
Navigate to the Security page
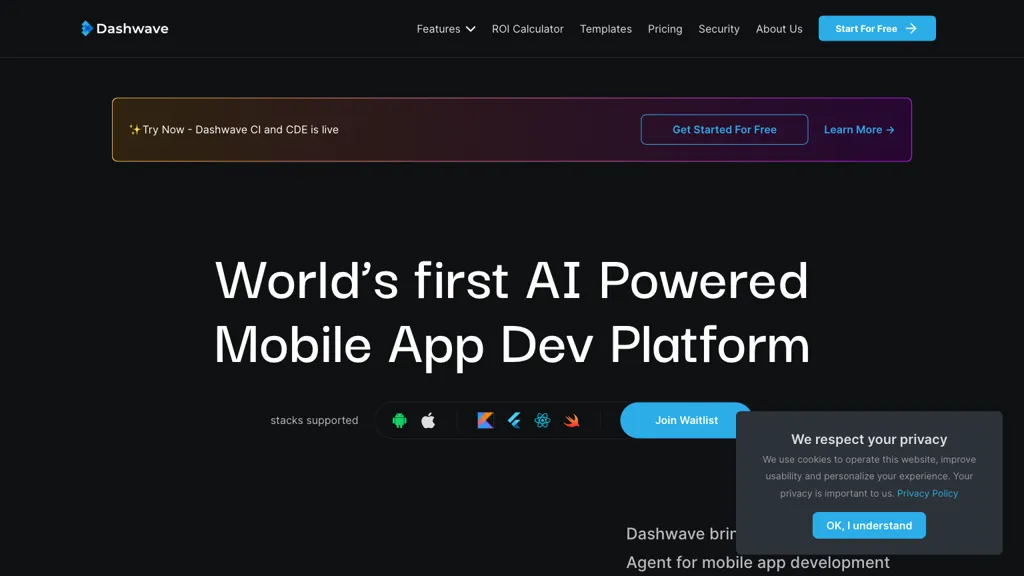[719, 29]
